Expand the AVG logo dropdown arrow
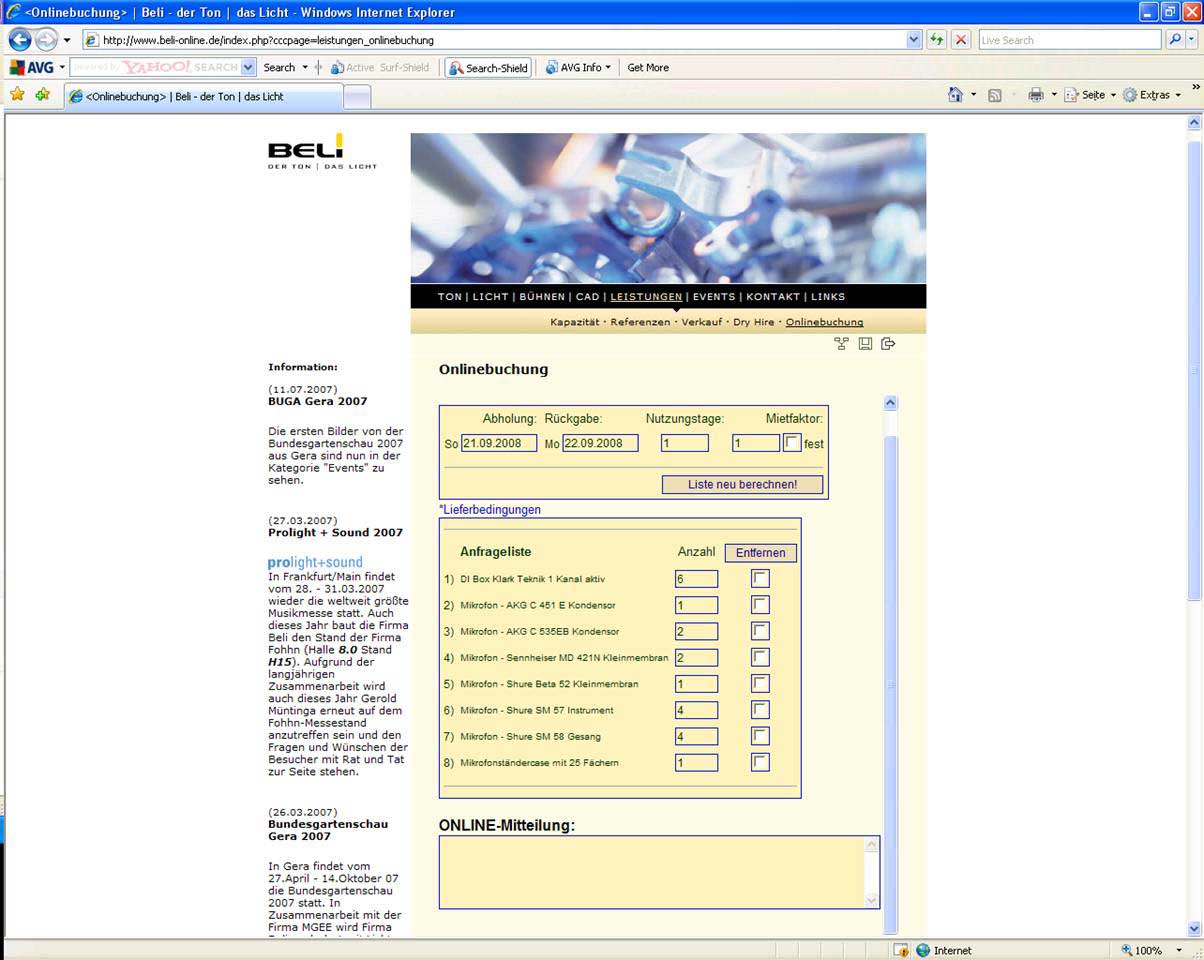This screenshot has height=960, width=1204. [62, 68]
